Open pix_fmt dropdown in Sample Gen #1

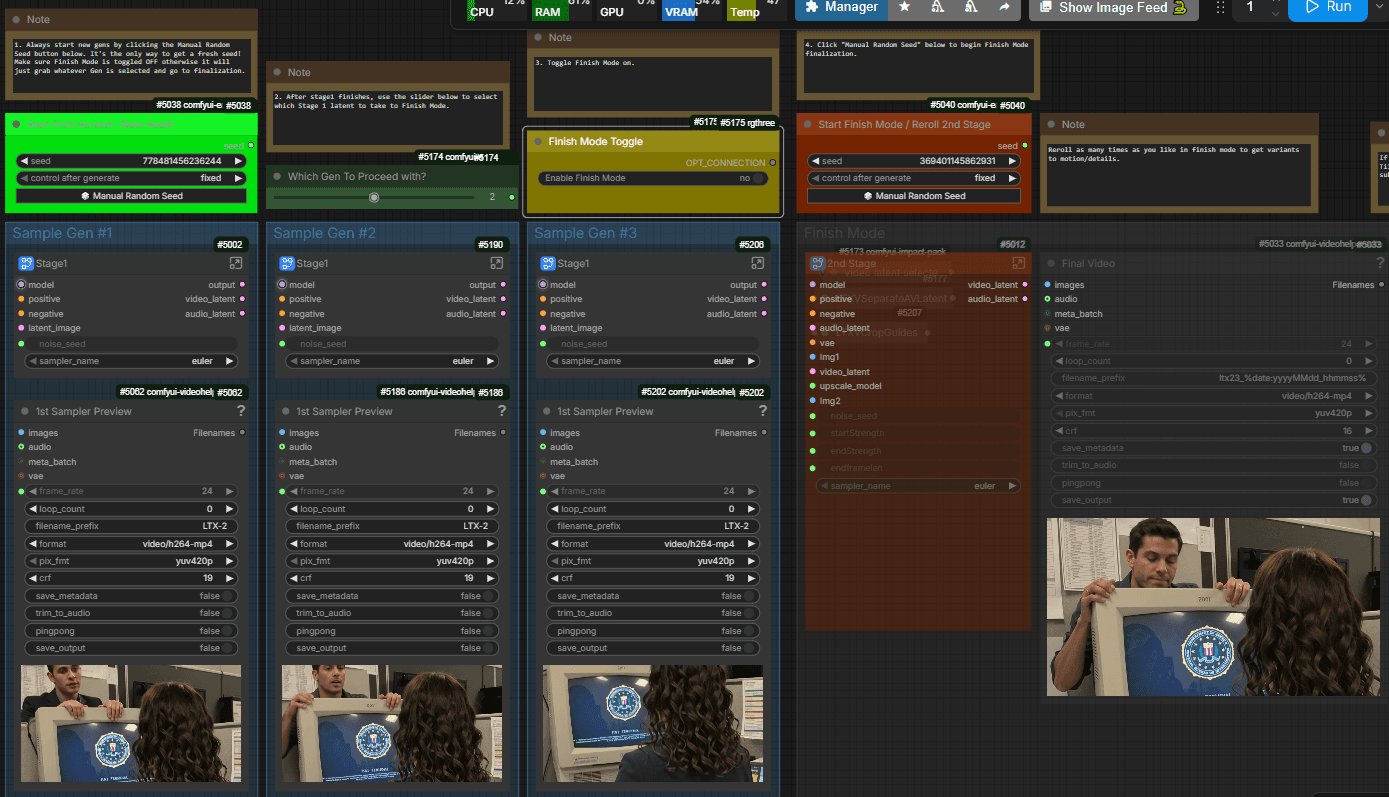(131, 561)
